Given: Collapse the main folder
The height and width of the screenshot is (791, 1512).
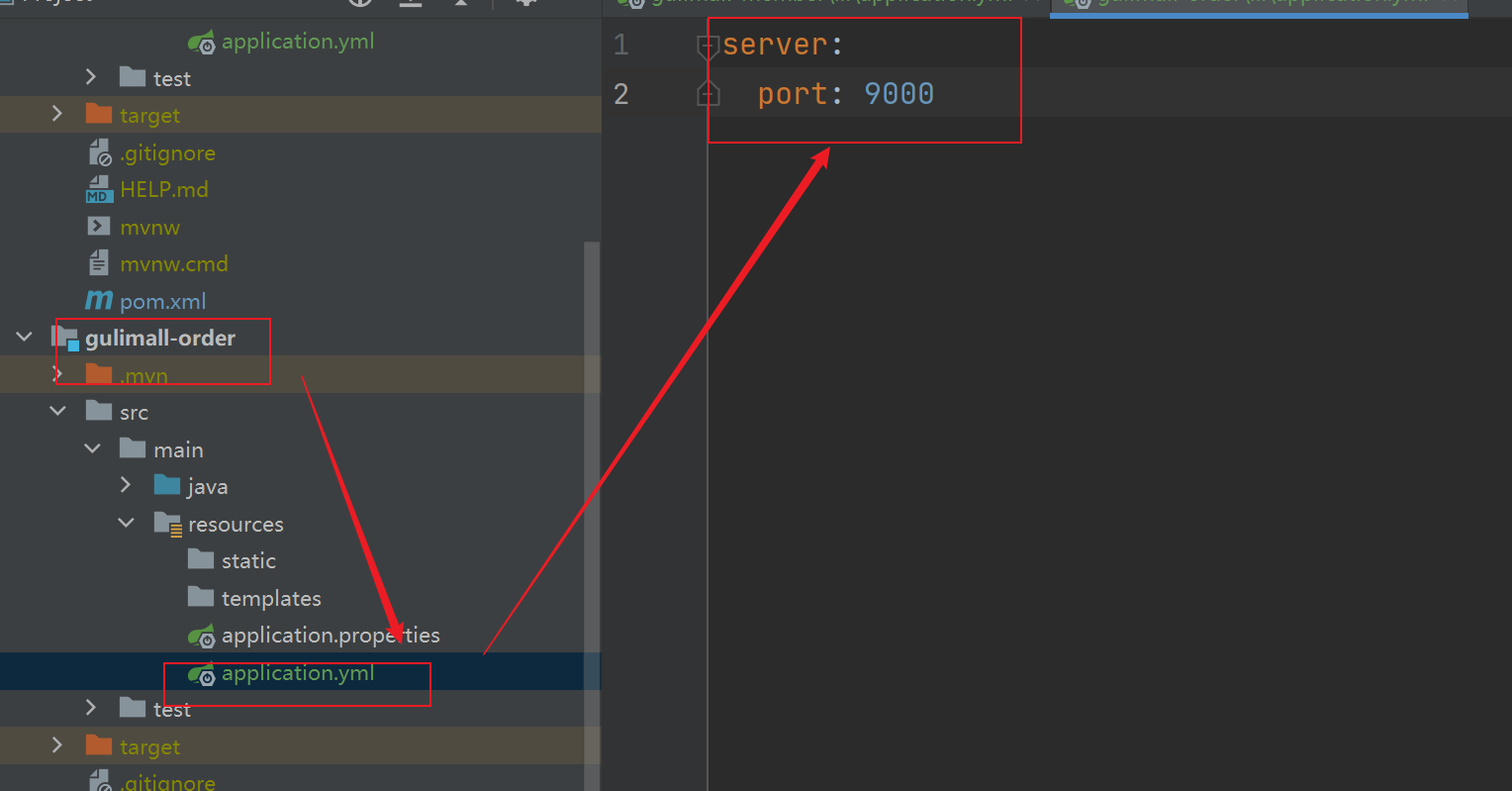Looking at the screenshot, I should click(92, 448).
